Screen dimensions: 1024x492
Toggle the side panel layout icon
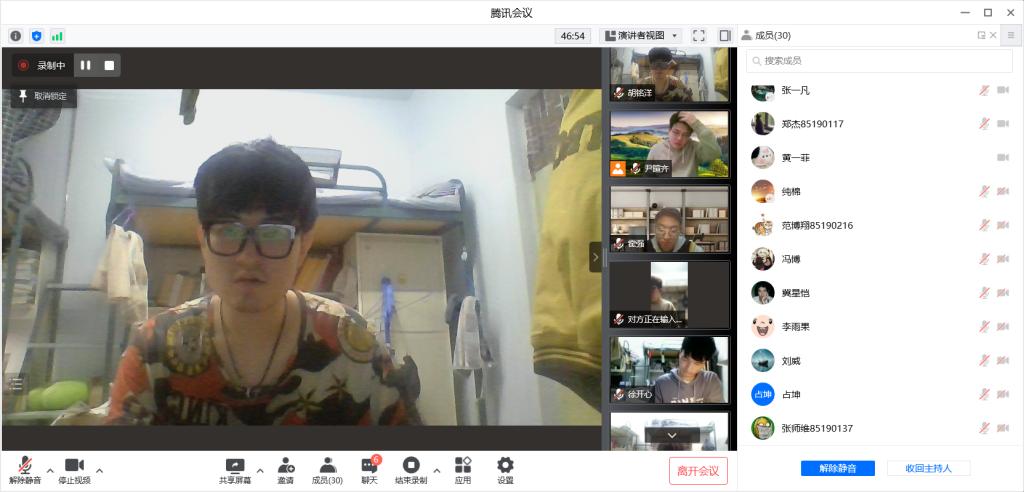(725, 36)
